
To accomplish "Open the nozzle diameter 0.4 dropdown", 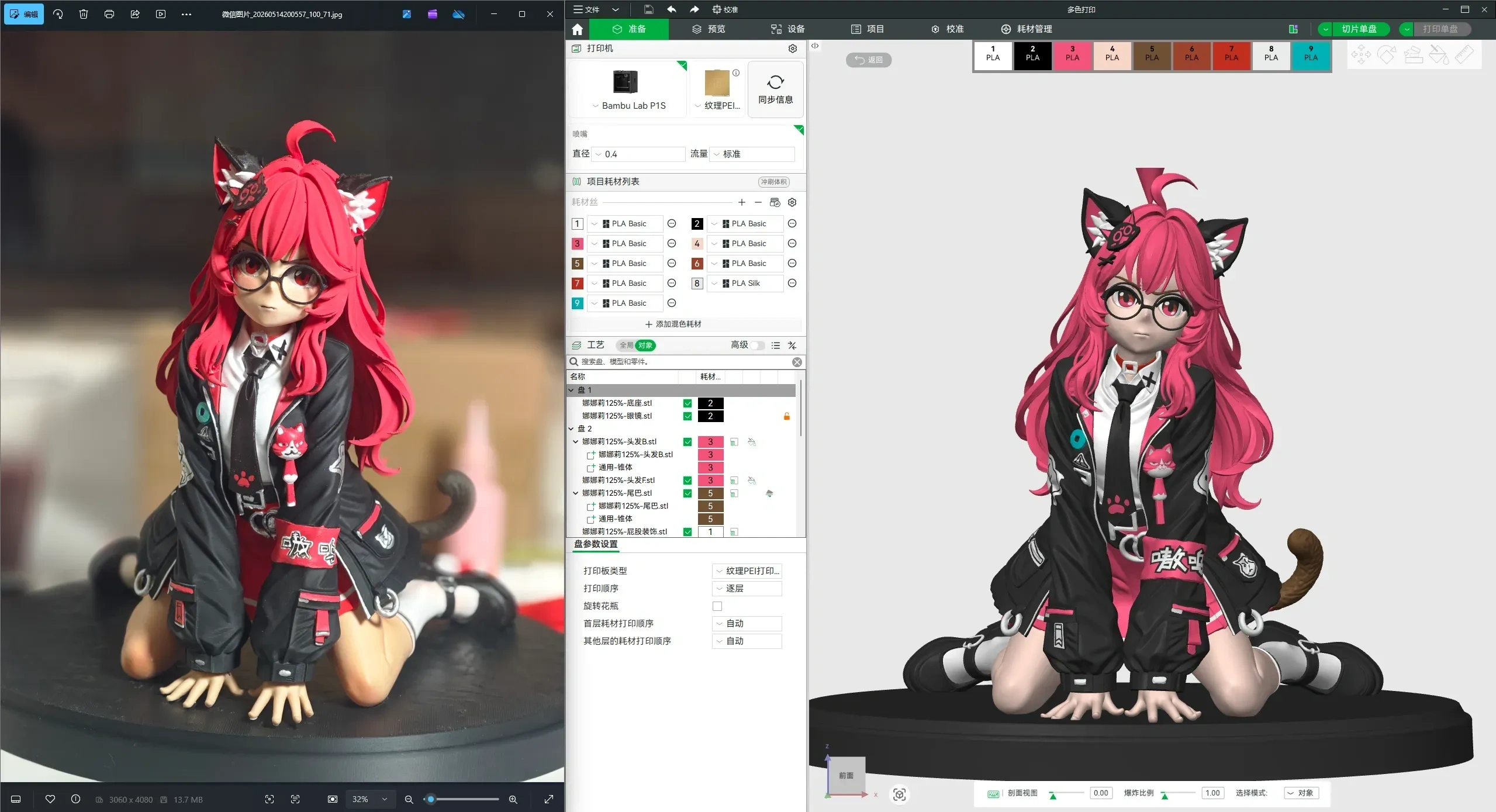I will coord(638,154).
